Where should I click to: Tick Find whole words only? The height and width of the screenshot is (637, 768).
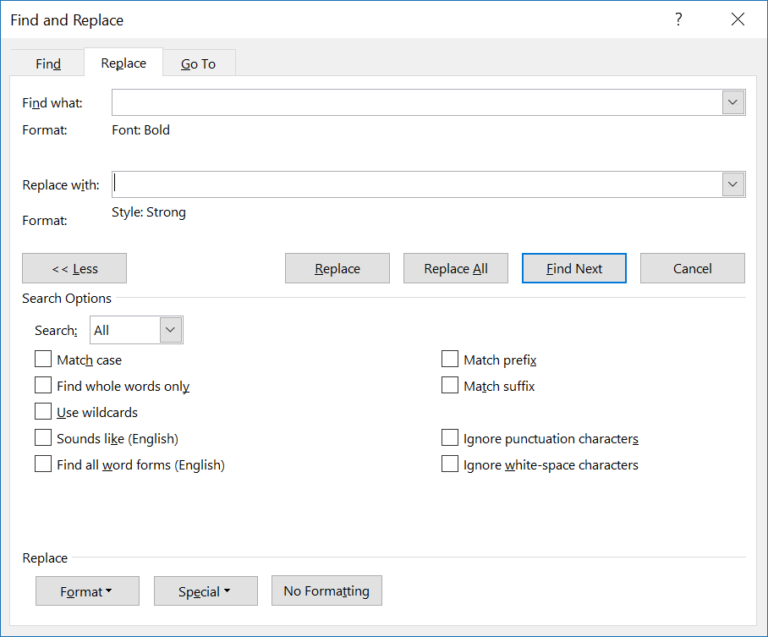click(x=43, y=385)
